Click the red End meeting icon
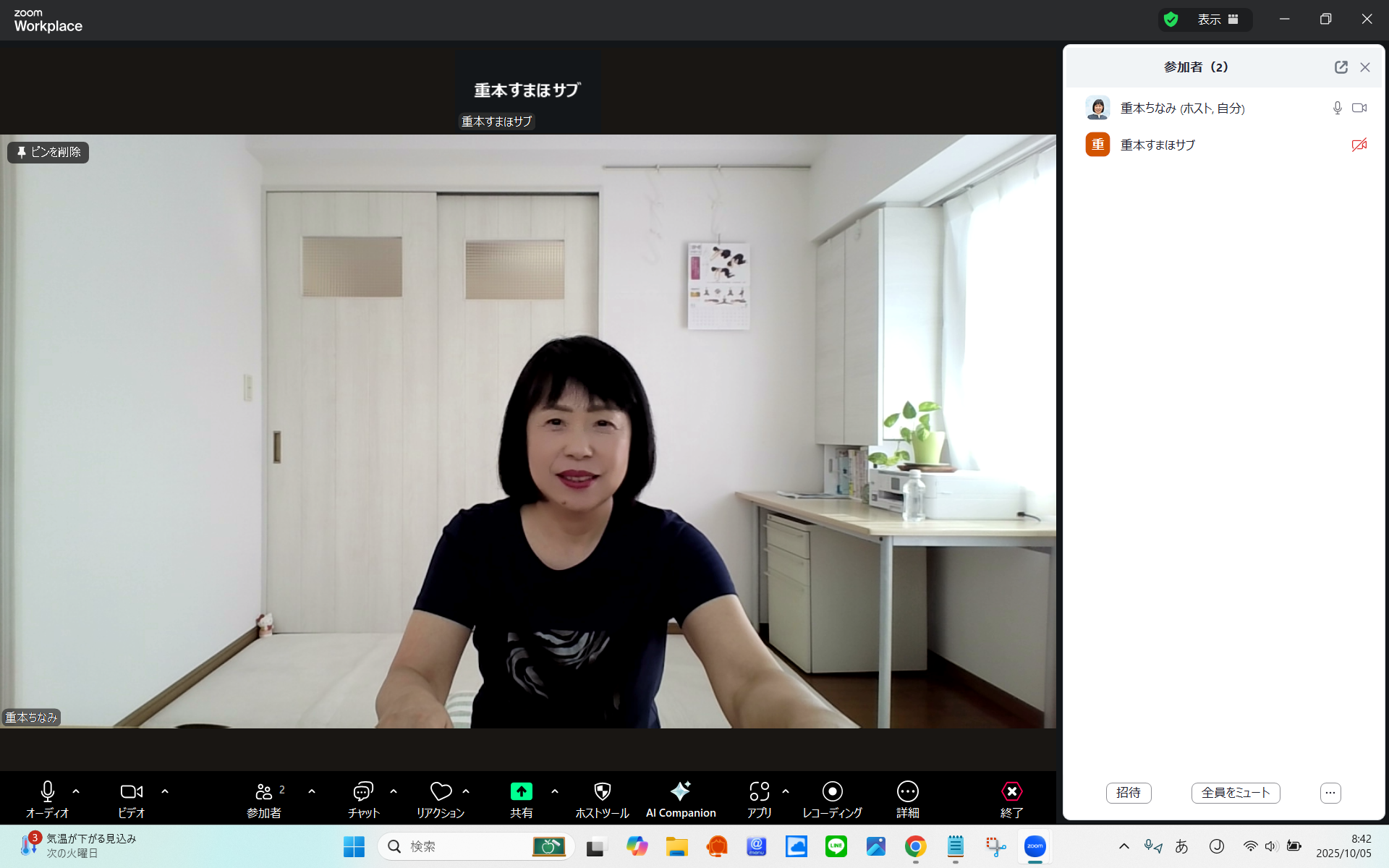 click(1011, 791)
